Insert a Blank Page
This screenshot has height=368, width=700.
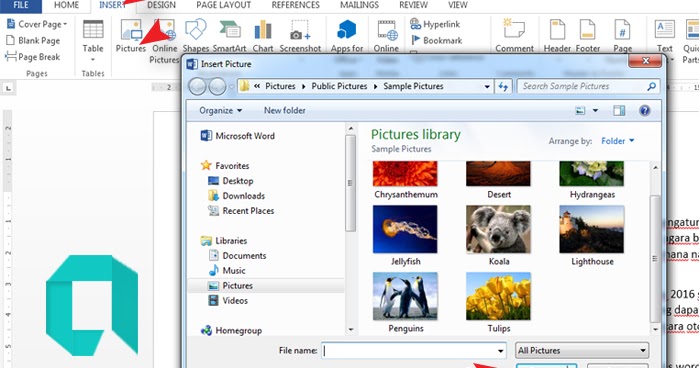click(33, 41)
